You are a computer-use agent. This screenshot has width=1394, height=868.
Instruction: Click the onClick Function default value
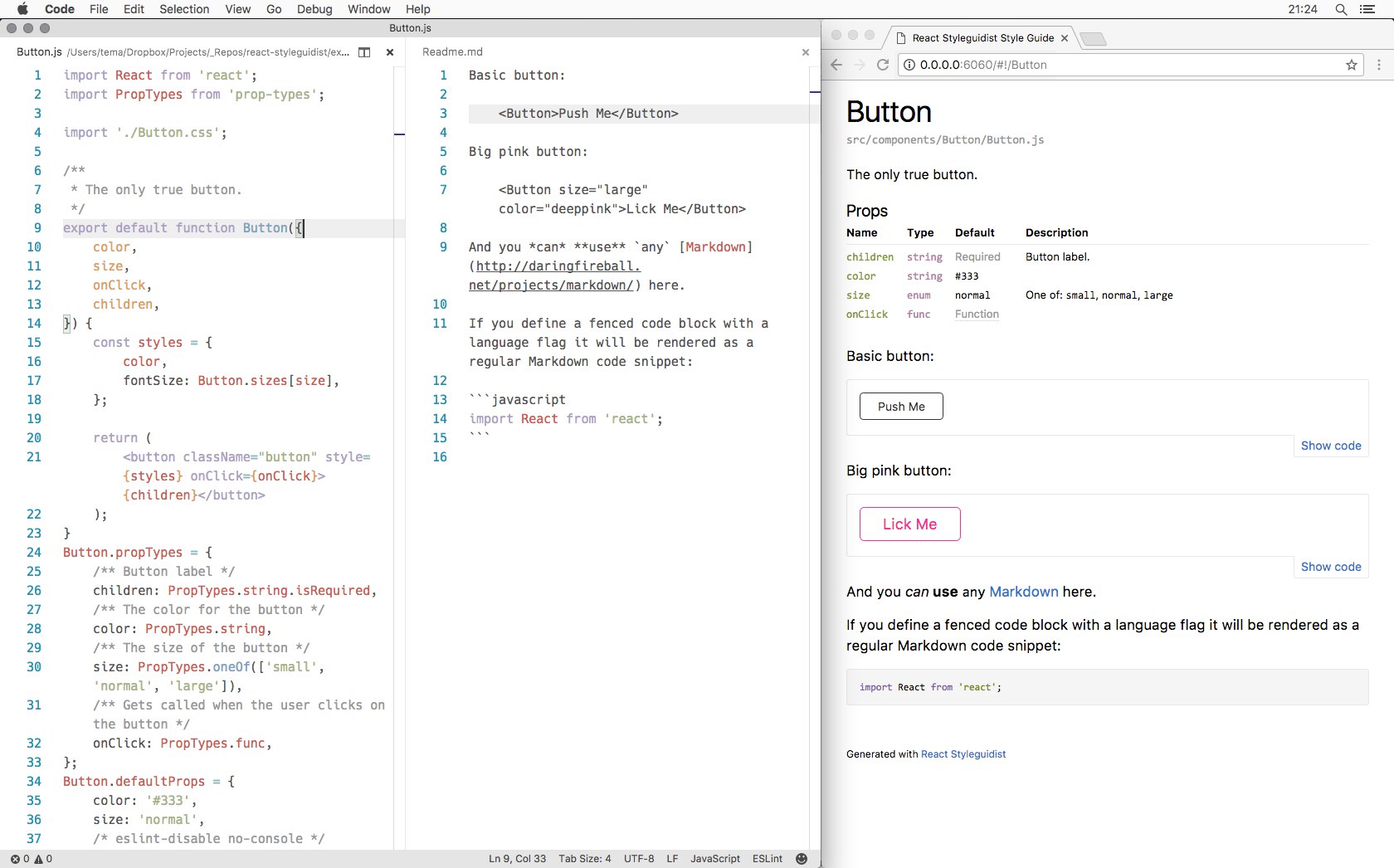coord(977,315)
